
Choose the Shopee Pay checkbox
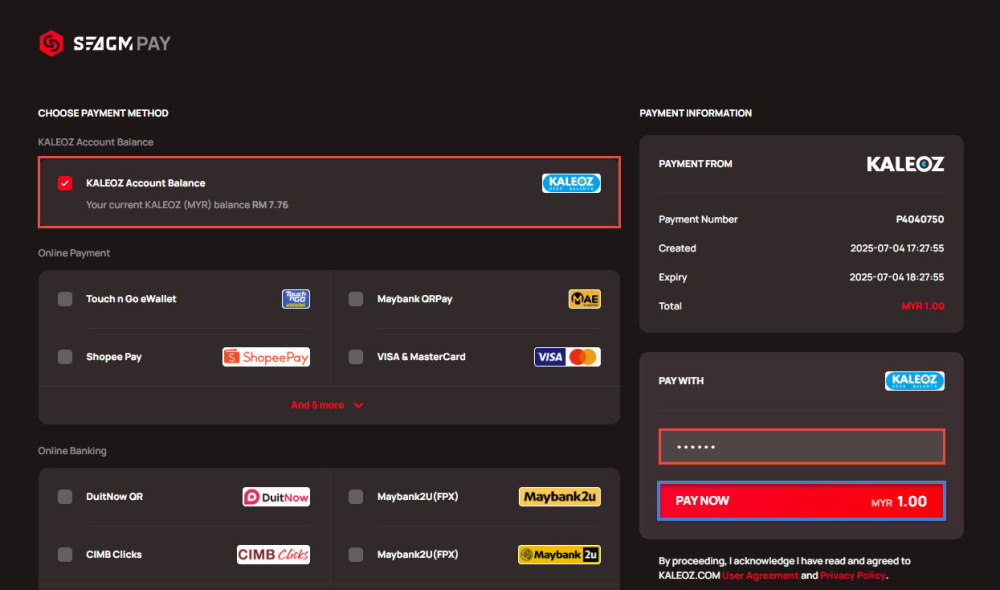65,357
